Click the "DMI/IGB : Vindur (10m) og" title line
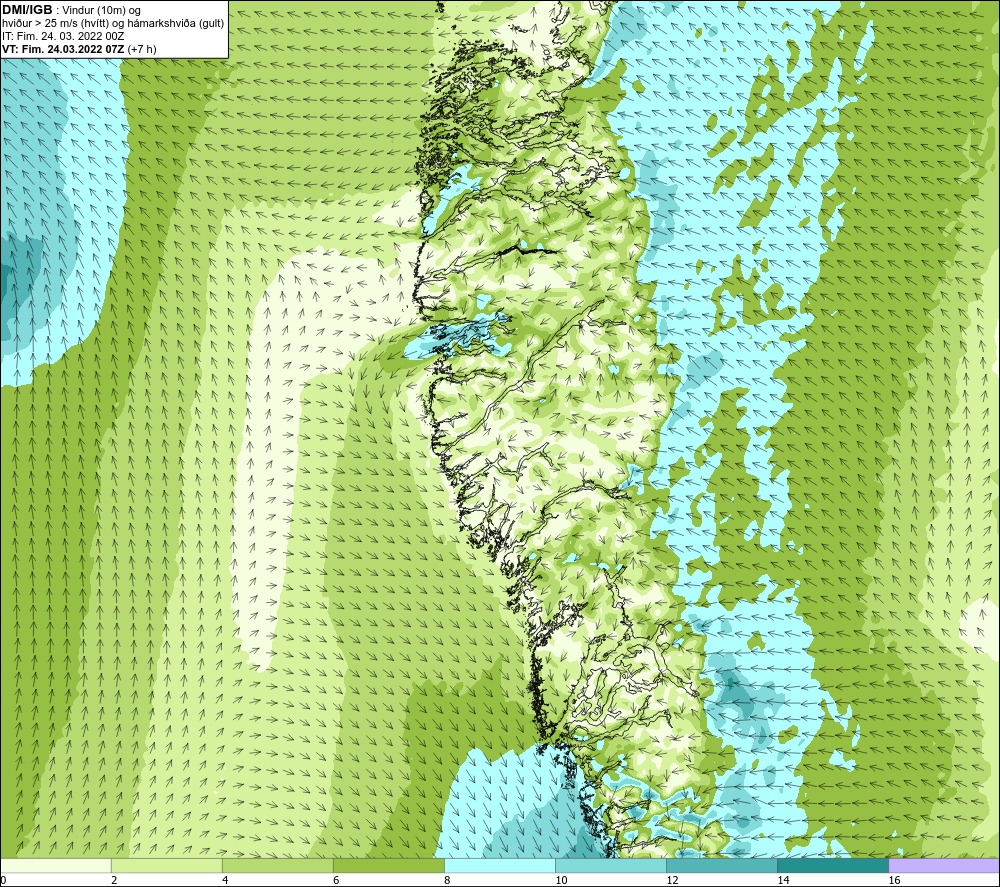Image resolution: width=1000 pixels, height=887 pixels. [71, 10]
